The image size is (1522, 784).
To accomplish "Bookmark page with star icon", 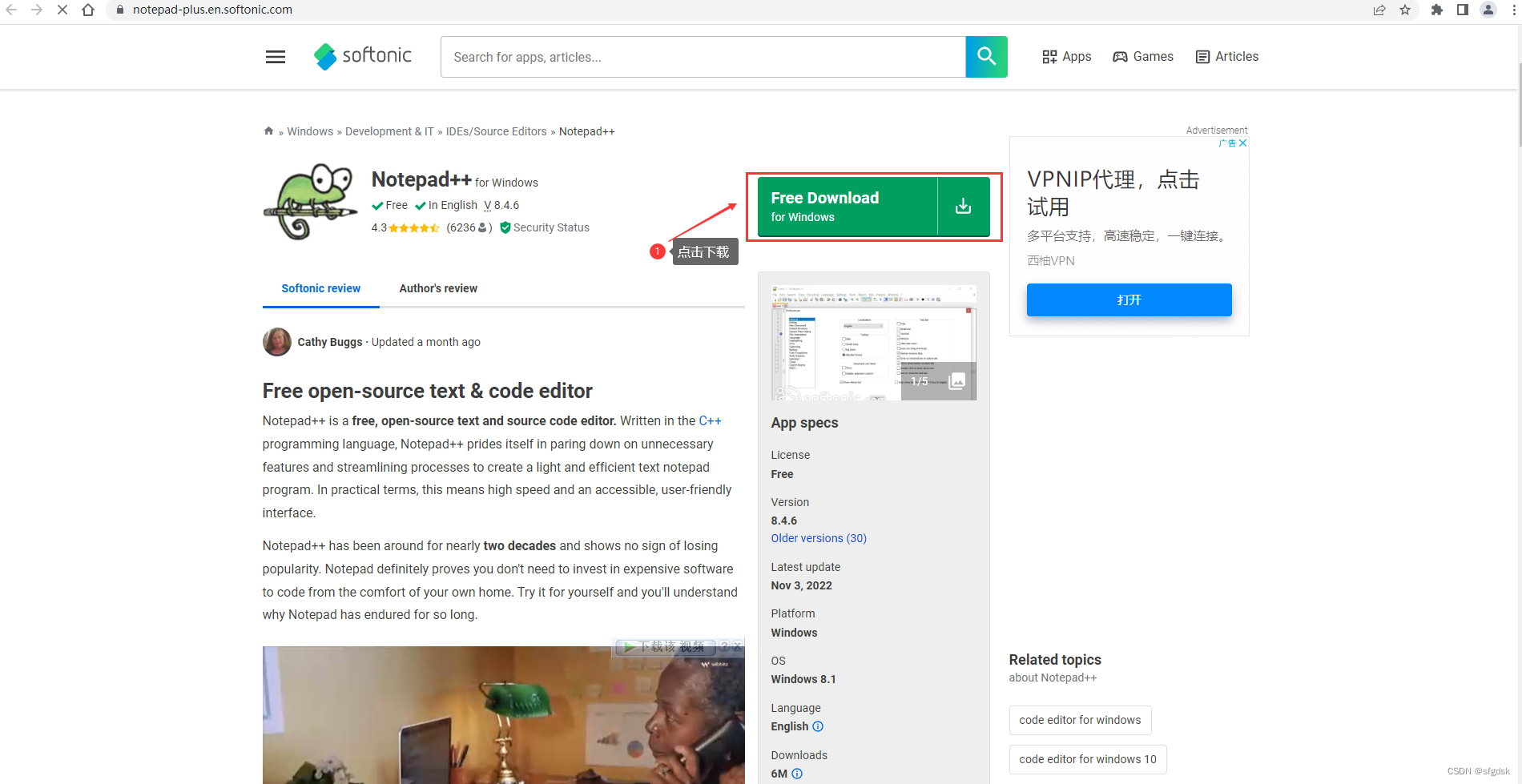I will coord(1405,10).
